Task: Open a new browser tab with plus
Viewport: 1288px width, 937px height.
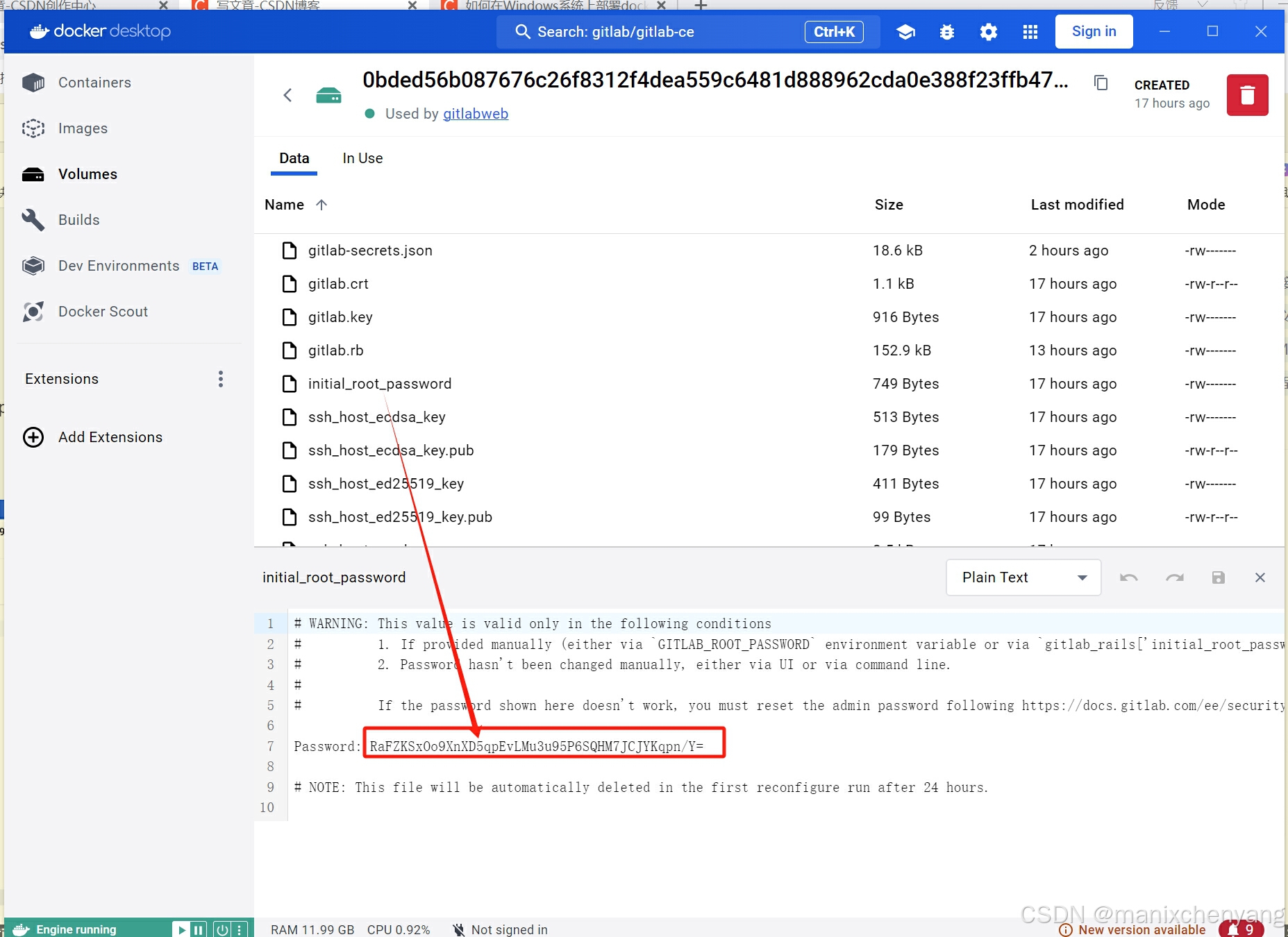Action: (701, 6)
